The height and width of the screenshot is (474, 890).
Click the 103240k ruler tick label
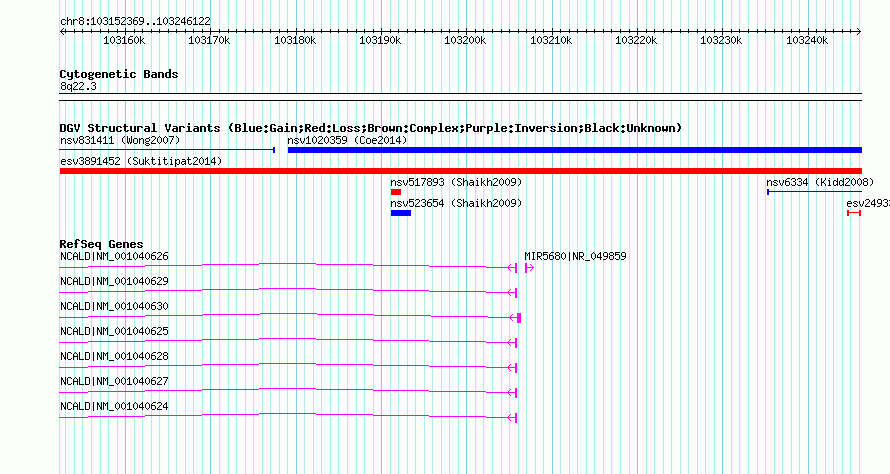coord(807,40)
